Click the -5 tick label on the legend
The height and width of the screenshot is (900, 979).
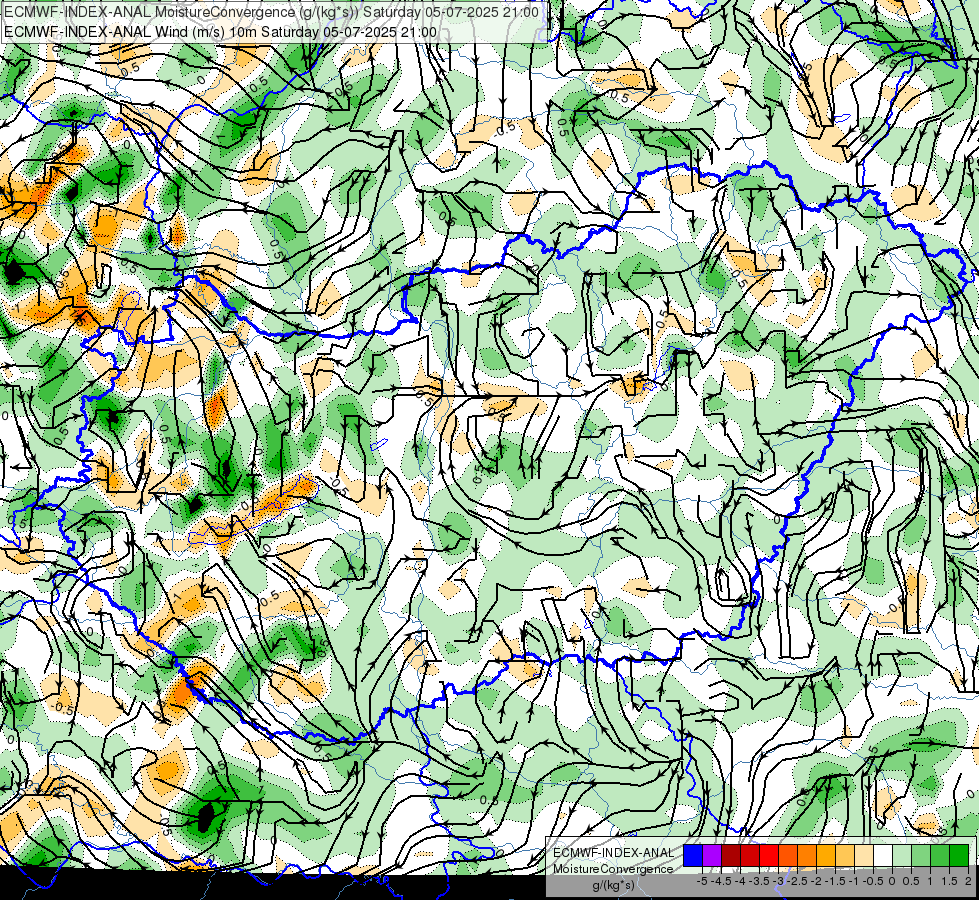coord(702,881)
